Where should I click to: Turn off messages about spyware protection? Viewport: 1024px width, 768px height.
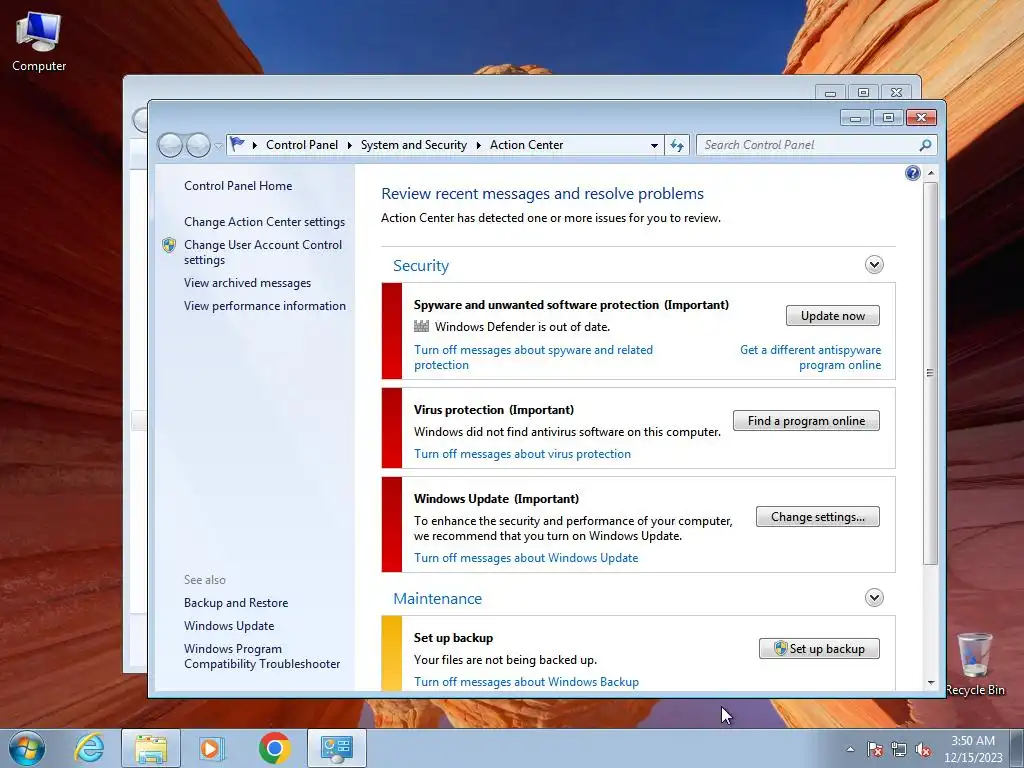point(534,357)
